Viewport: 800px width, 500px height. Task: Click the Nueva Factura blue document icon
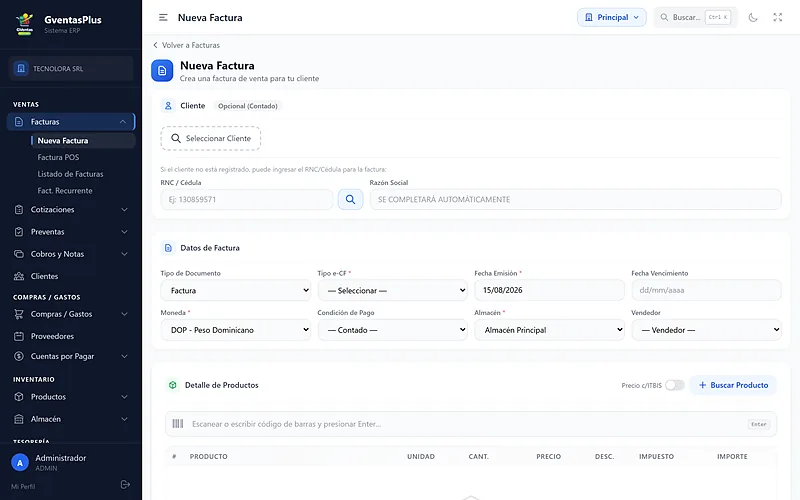pos(162,70)
